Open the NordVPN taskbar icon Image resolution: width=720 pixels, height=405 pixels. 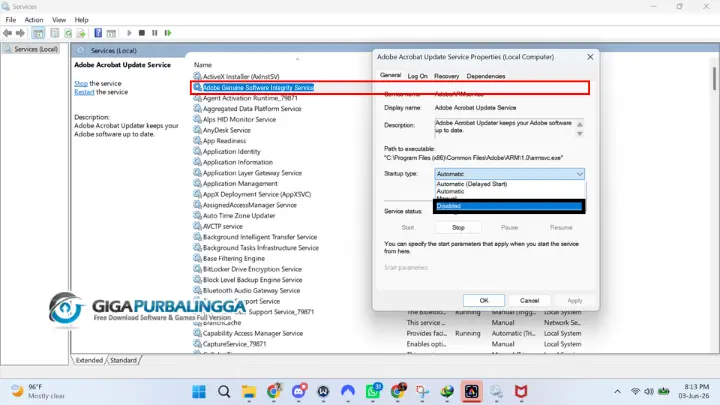[x=348, y=392]
